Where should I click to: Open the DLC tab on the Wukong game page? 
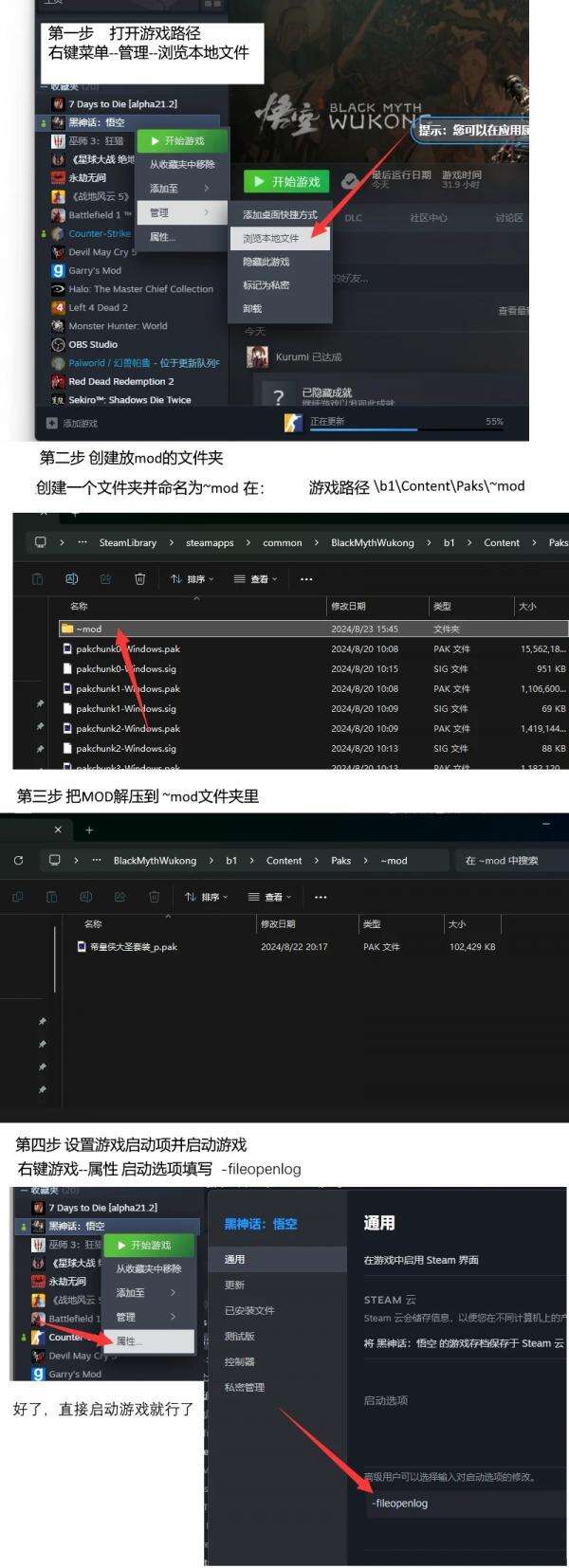(x=353, y=218)
